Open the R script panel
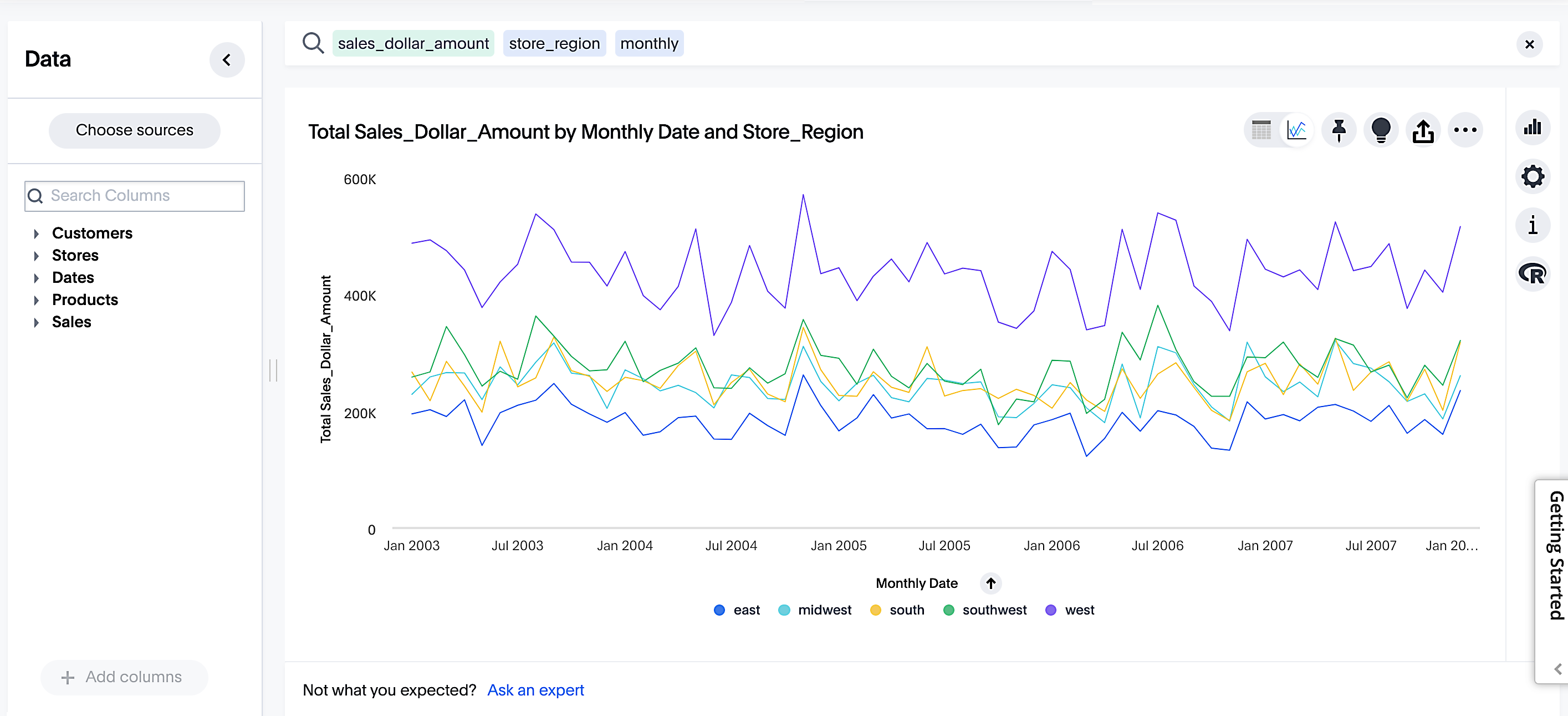This screenshot has height=716, width=1568. point(1533,274)
